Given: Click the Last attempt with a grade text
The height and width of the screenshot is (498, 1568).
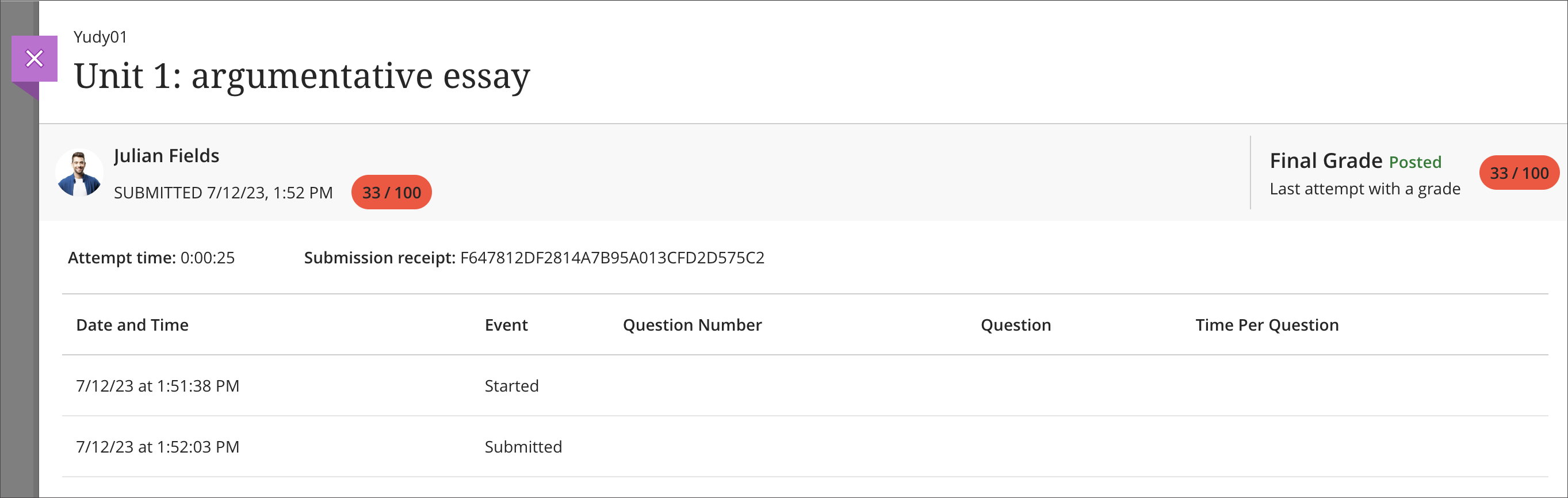Looking at the screenshot, I should (x=1365, y=189).
